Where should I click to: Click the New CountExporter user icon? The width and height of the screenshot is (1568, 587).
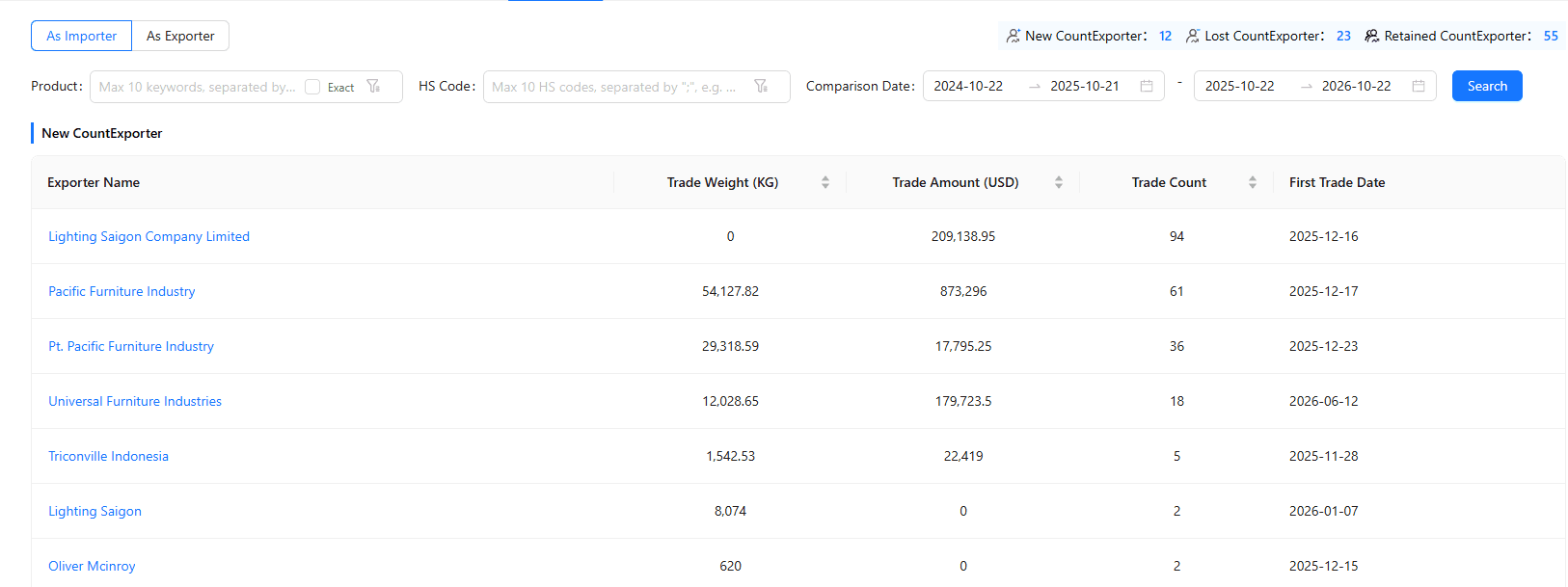(1013, 36)
